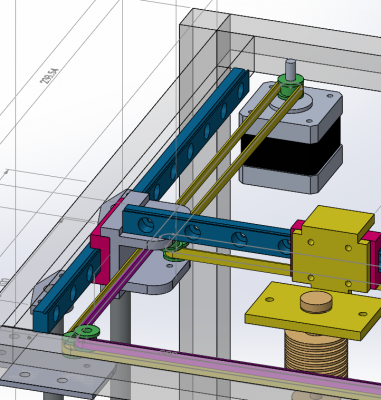Click the green pulley on motor shaft
Viewport: 381px width, 400px height.
click(290, 86)
